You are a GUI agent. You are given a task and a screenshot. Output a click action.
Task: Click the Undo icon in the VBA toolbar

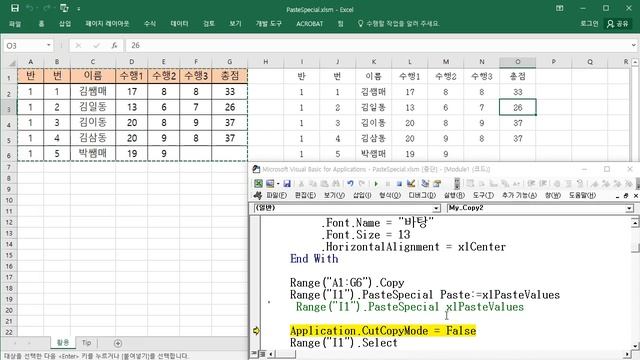(350, 184)
